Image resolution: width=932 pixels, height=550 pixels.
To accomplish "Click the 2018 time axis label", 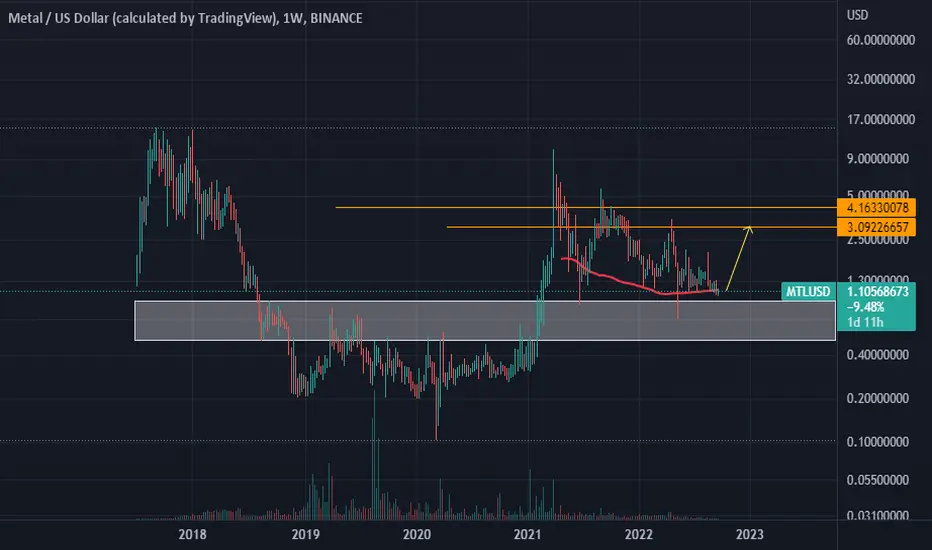I will tap(193, 535).
